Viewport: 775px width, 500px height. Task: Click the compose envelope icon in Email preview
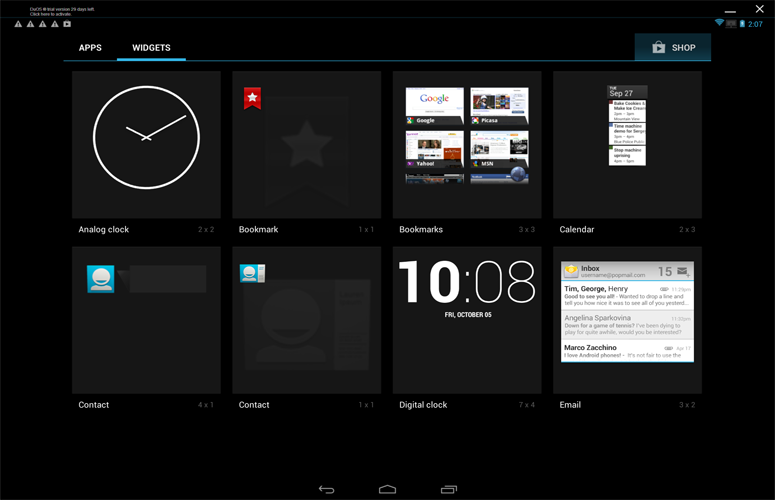[x=683, y=271]
